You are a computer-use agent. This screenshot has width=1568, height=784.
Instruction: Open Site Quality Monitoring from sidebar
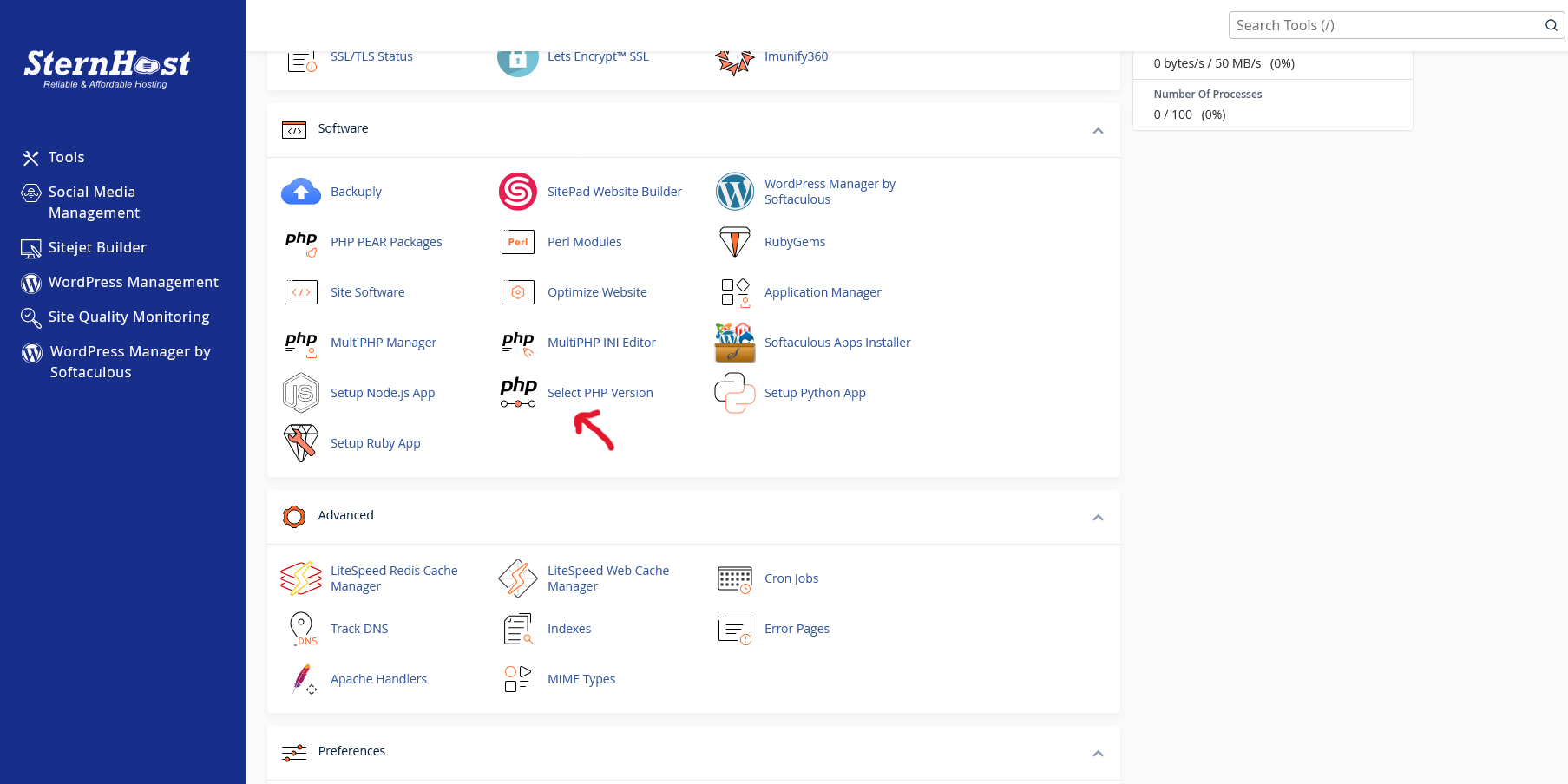click(x=128, y=317)
